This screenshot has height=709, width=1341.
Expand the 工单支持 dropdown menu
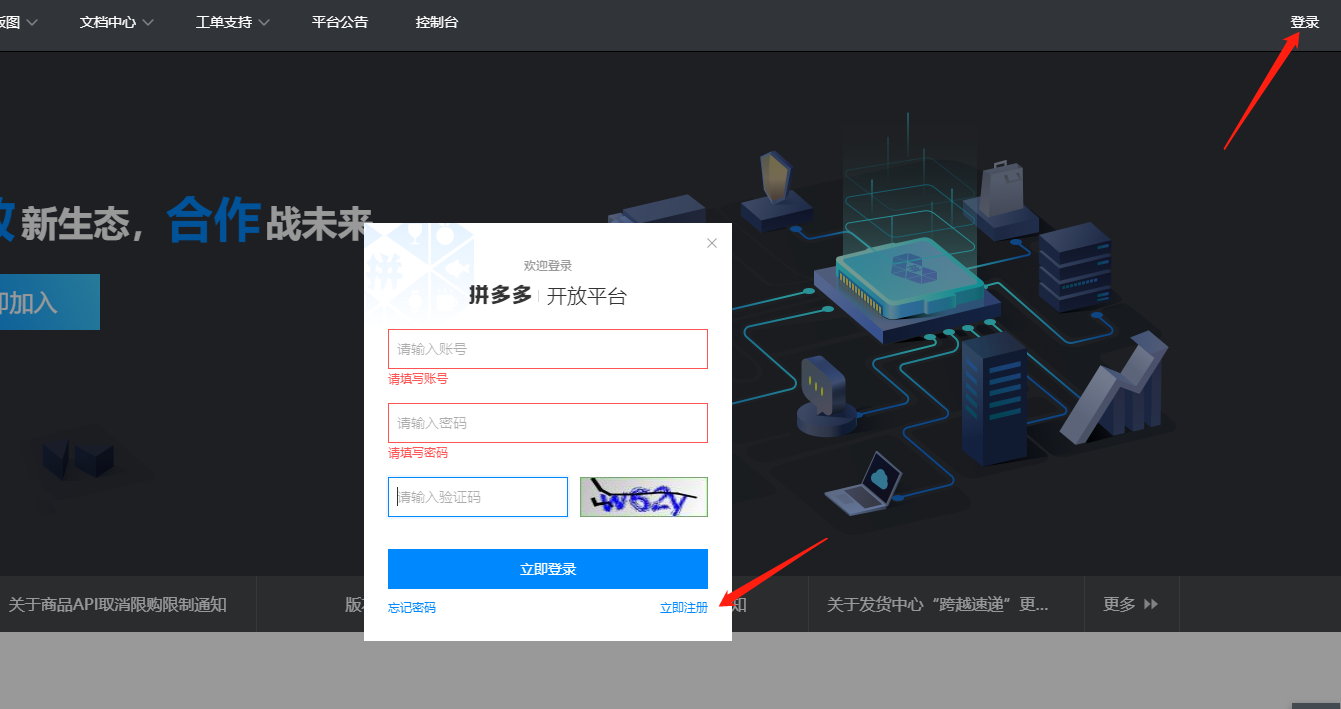click(x=233, y=22)
